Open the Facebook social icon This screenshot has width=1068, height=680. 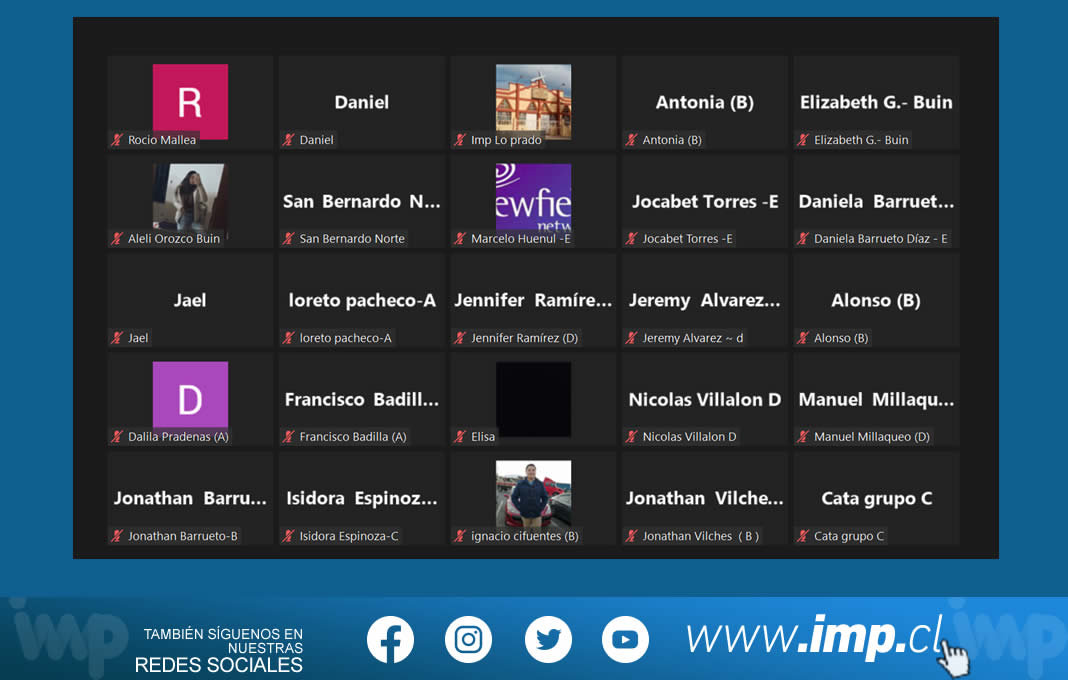pos(390,639)
